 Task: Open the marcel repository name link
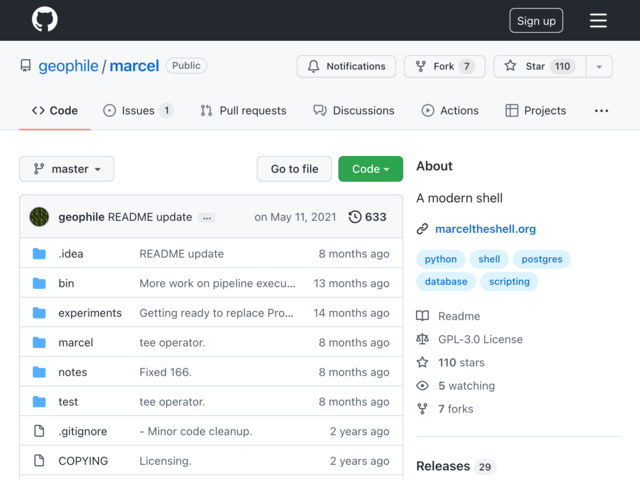click(x=134, y=66)
